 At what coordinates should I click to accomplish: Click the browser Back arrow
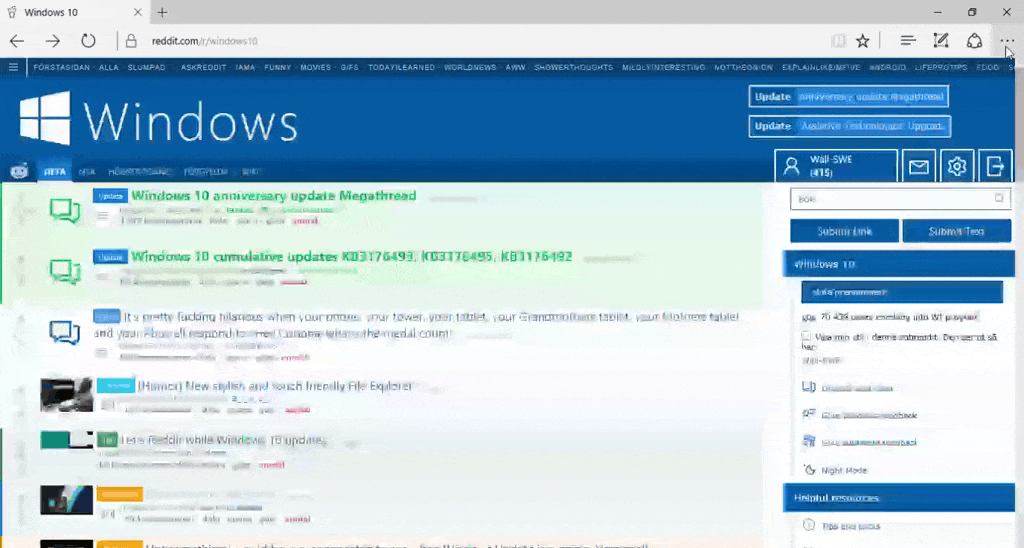(x=17, y=41)
